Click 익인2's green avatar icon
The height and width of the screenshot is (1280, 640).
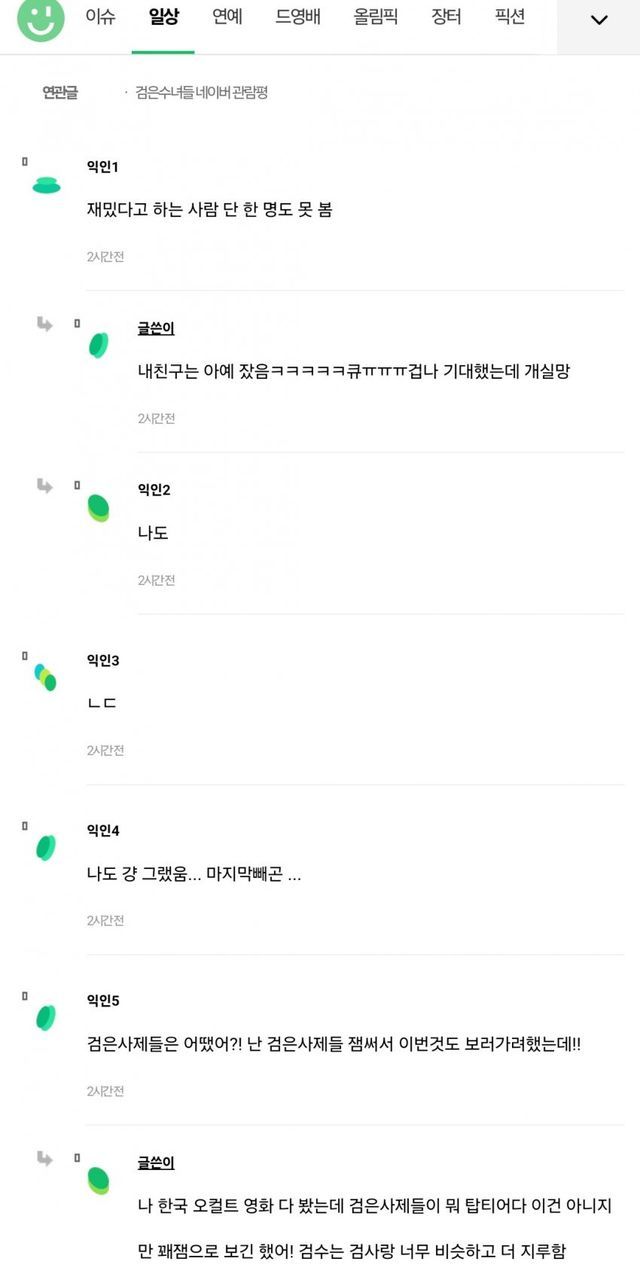[98, 507]
